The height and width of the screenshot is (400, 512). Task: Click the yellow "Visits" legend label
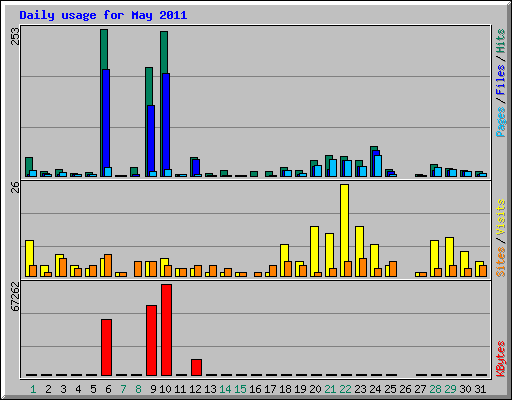pos(500,217)
